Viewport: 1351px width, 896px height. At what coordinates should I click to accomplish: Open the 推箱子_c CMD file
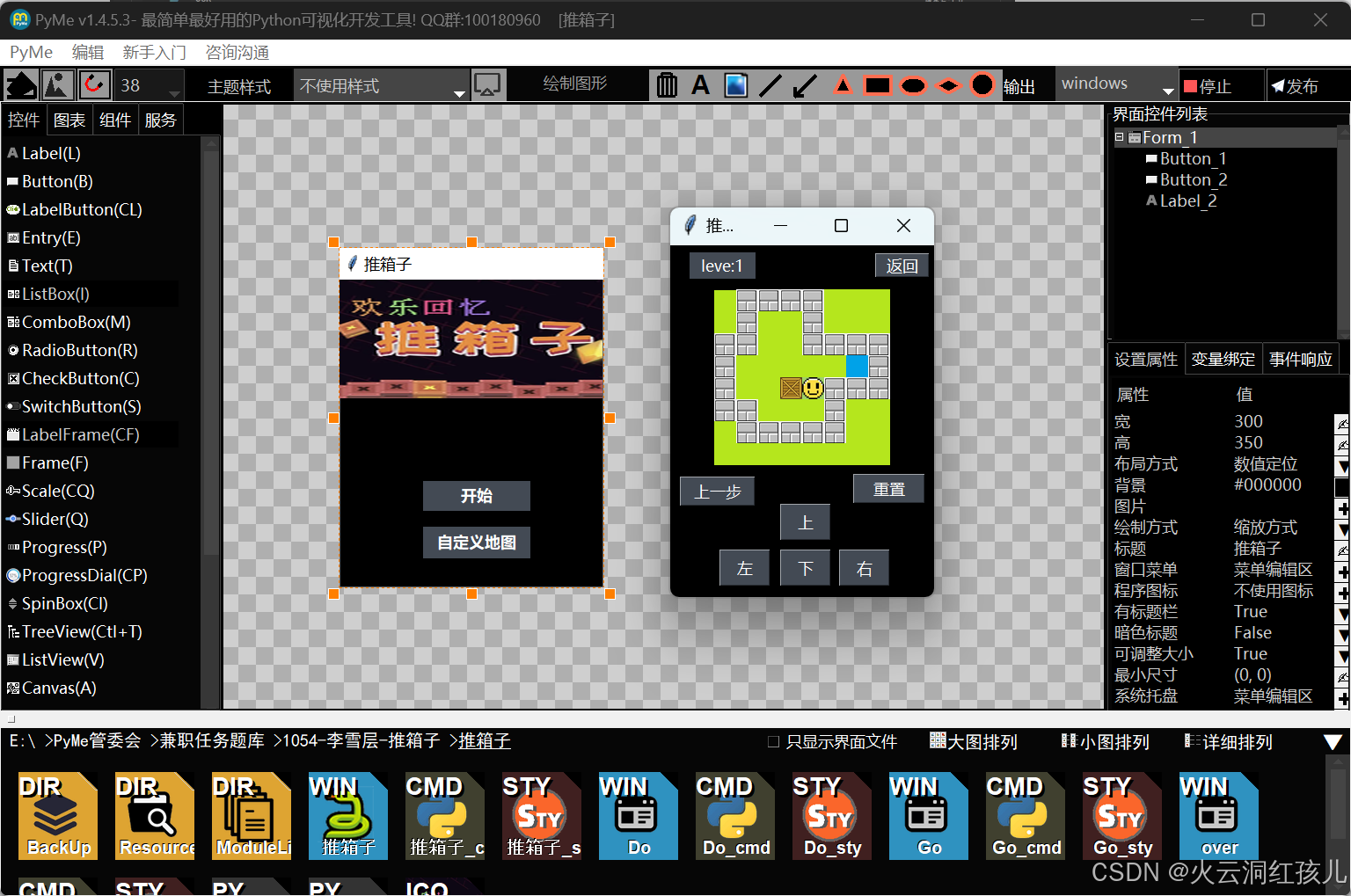[445, 816]
